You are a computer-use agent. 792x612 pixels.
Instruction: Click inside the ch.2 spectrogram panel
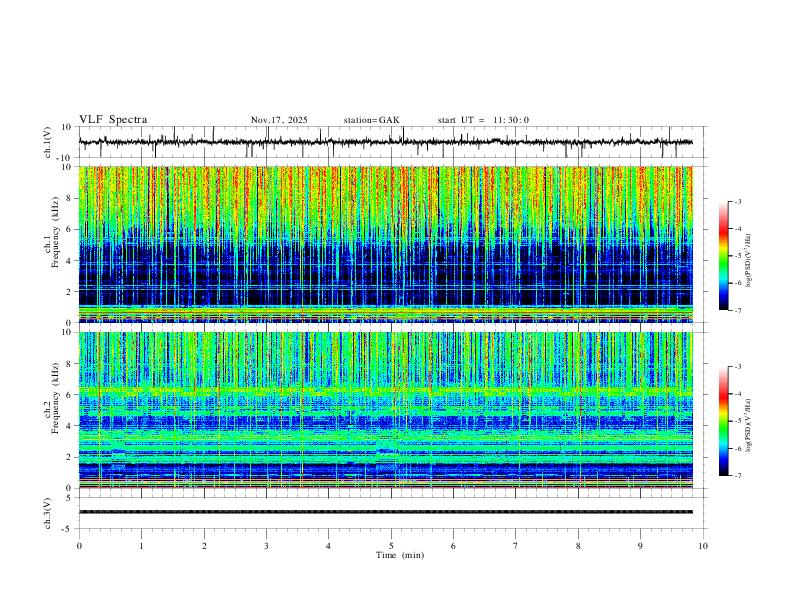[385, 410]
